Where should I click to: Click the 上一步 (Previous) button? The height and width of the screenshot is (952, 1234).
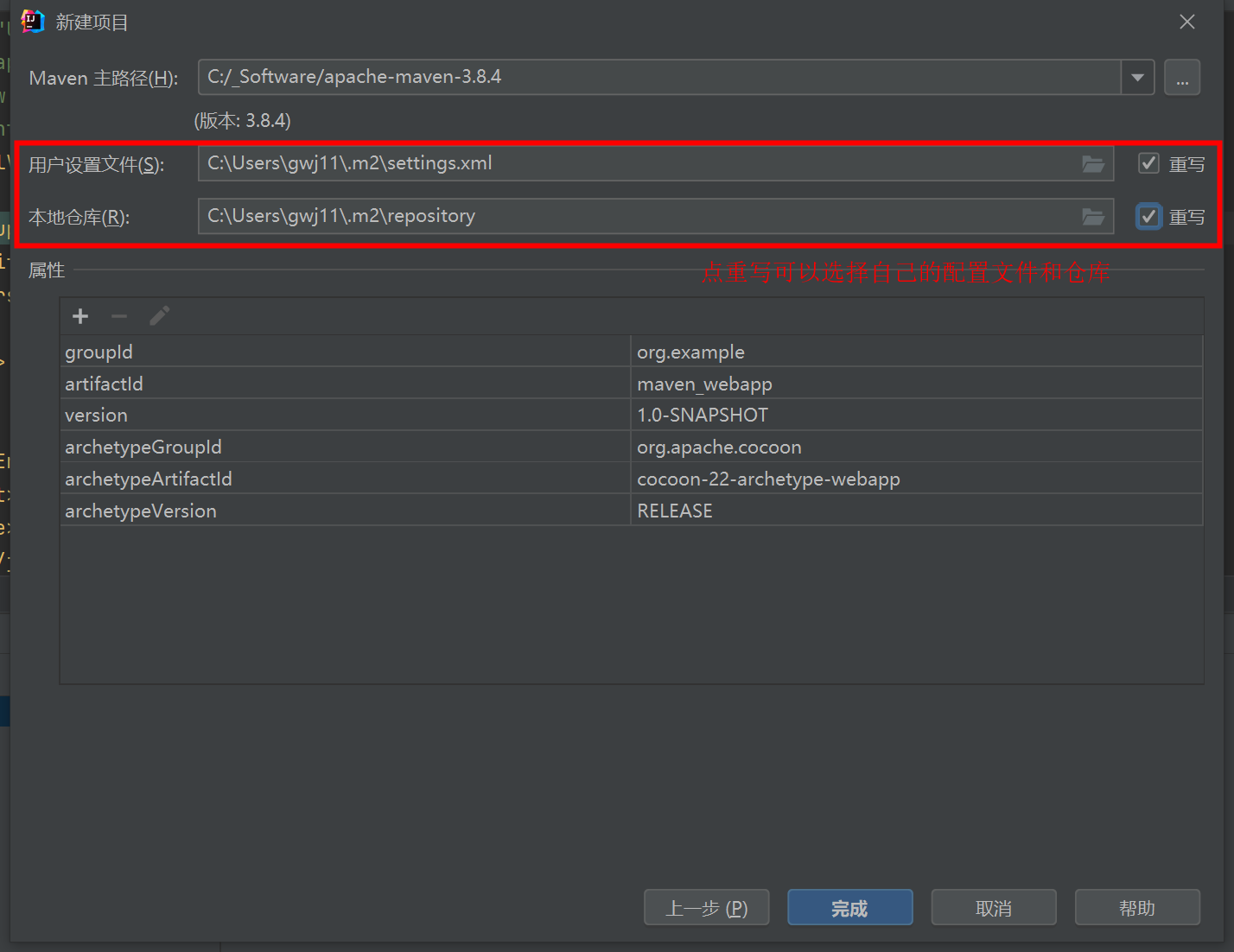click(x=706, y=907)
